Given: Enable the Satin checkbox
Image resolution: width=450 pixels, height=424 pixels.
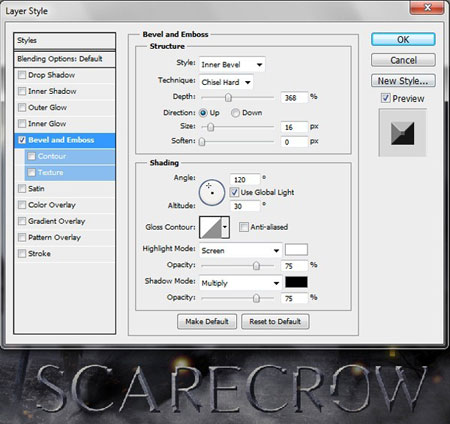Looking at the screenshot, I should tap(22, 189).
